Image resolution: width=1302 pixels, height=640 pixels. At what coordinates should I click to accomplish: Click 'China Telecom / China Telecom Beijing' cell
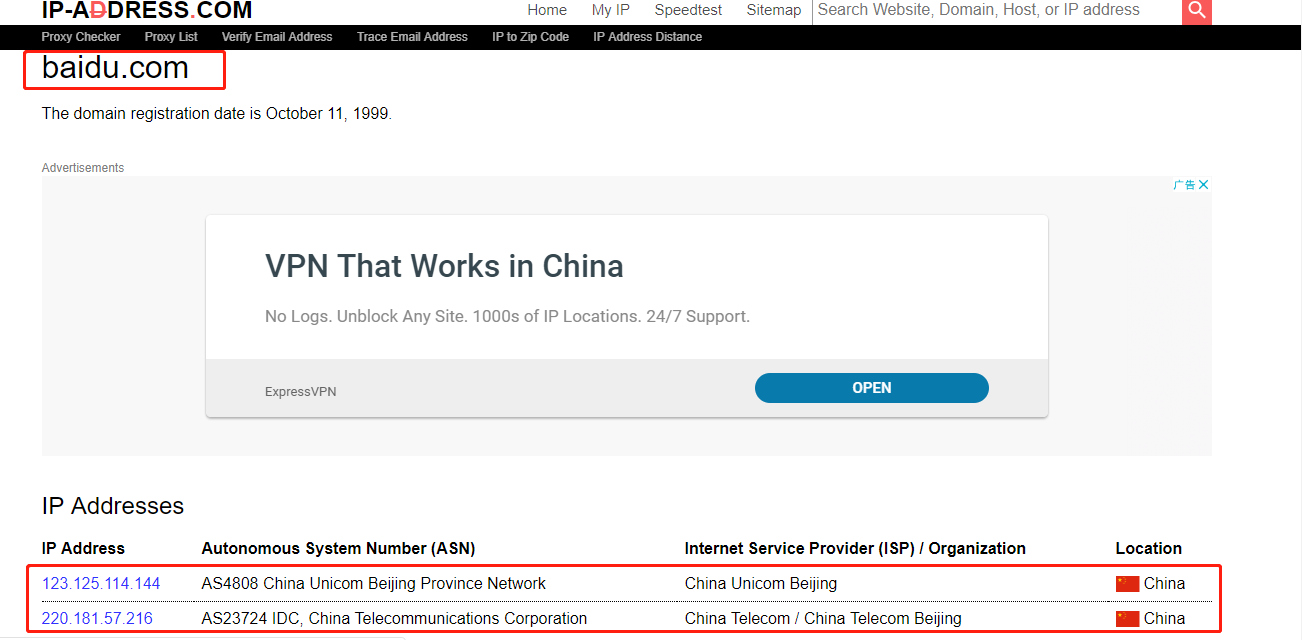click(x=823, y=619)
